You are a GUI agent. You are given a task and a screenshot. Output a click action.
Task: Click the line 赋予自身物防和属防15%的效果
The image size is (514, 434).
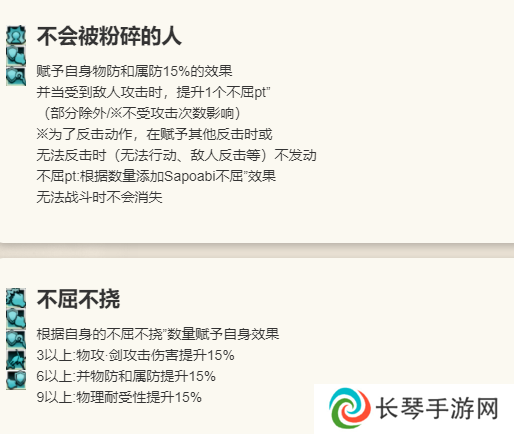[x=134, y=71]
